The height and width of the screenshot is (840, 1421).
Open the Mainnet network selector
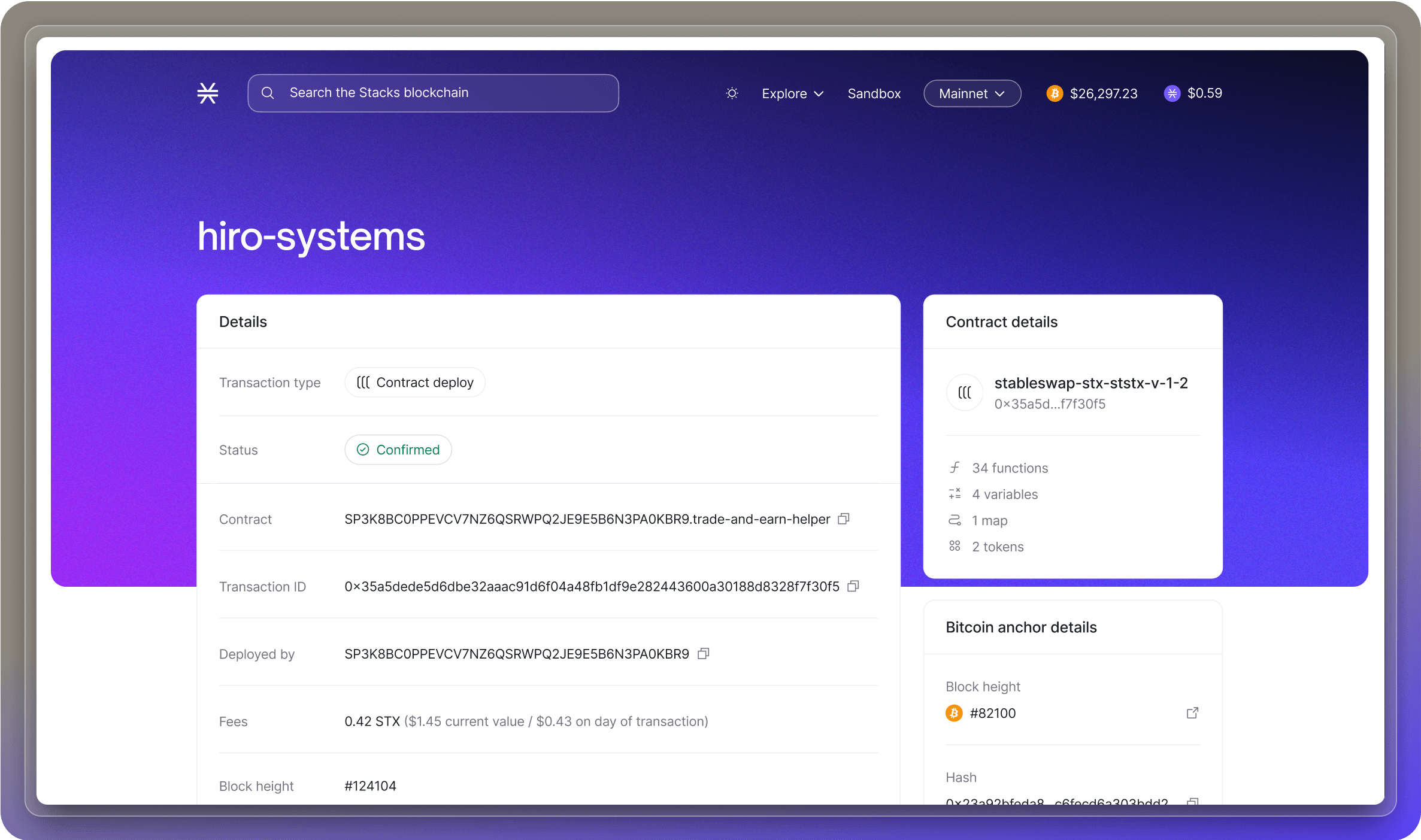[x=972, y=93]
